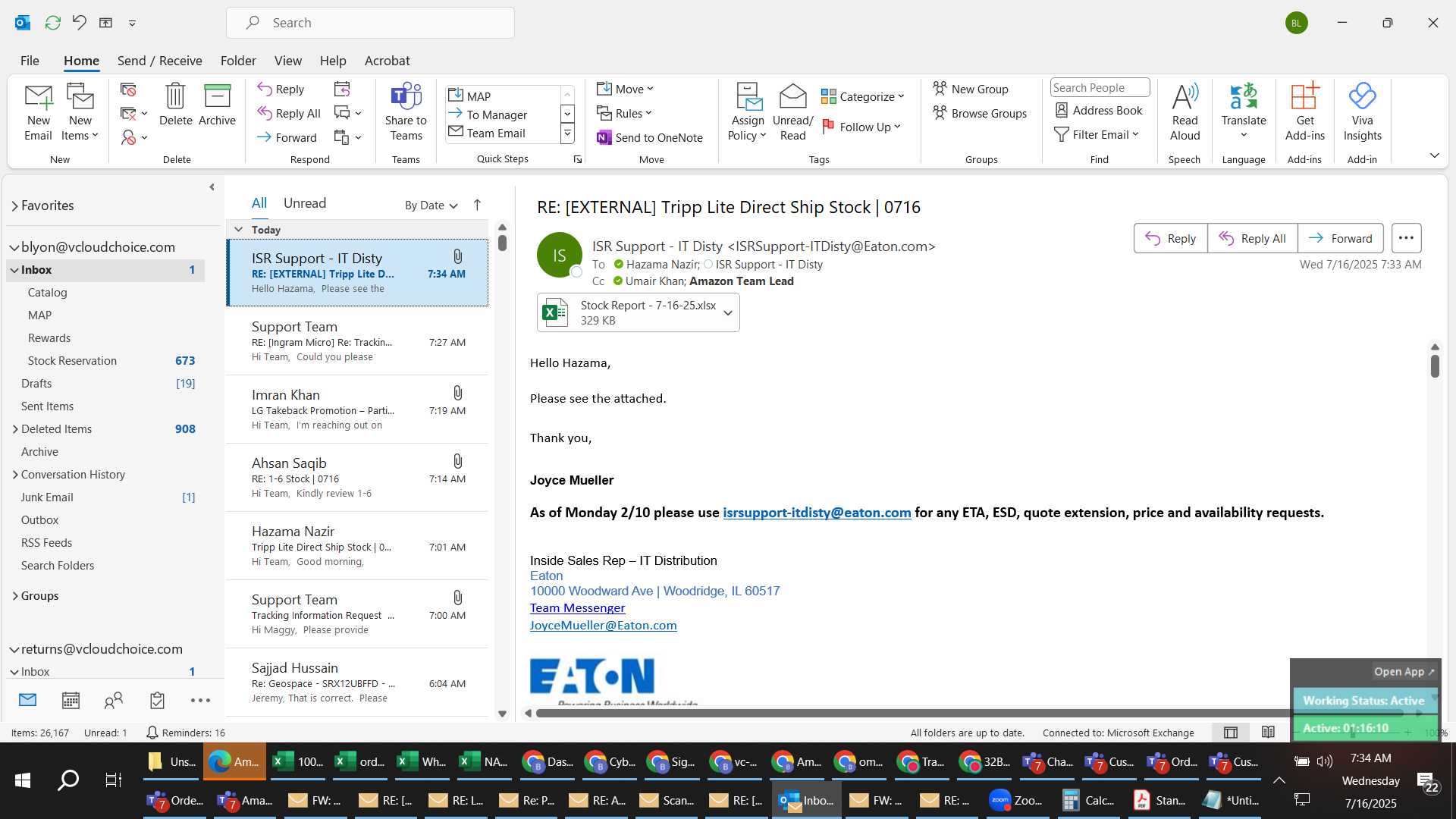Image resolution: width=1456 pixels, height=819 pixels.
Task: Open the Acrobat tab
Action: point(387,61)
